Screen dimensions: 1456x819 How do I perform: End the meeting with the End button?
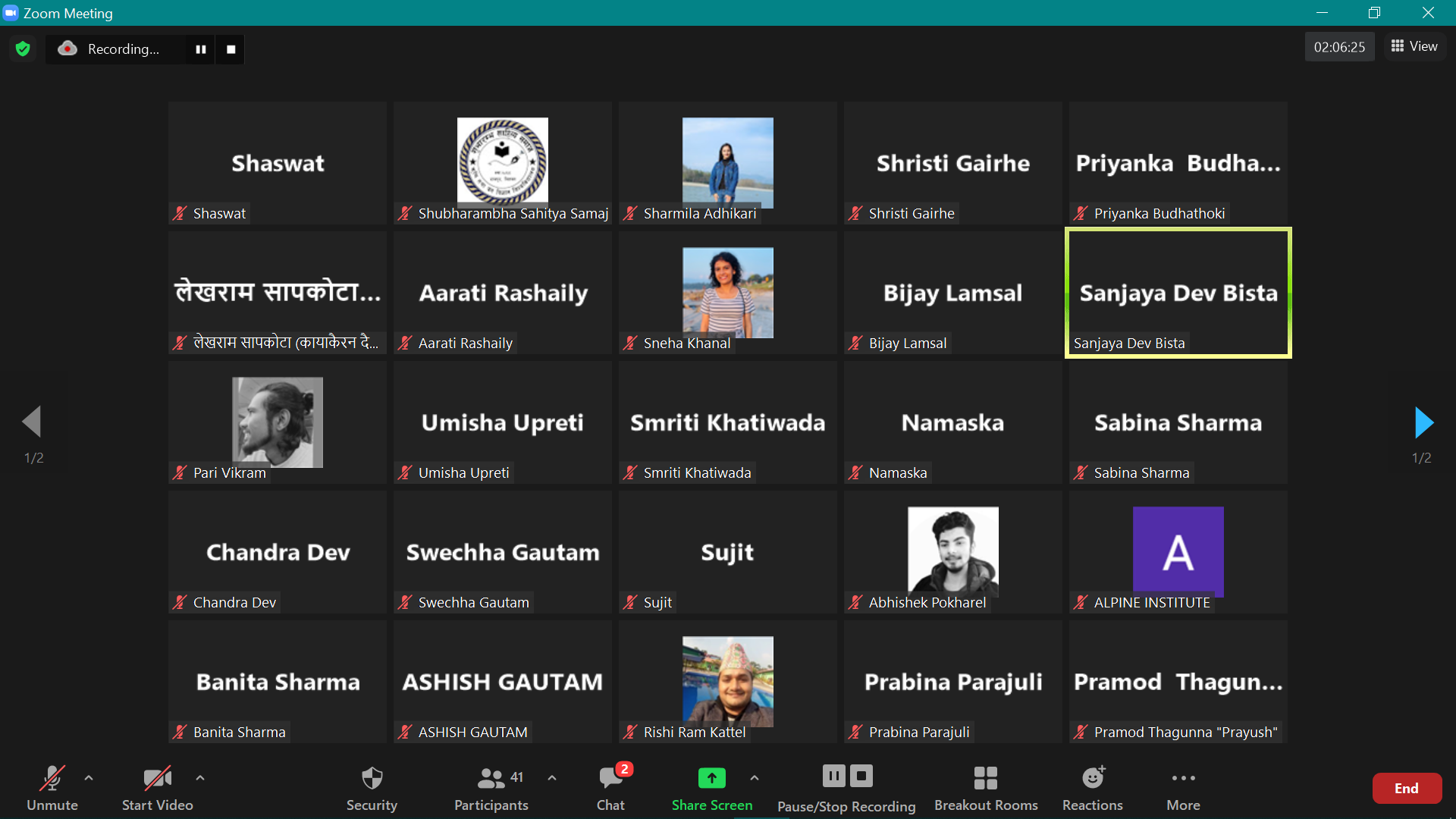pos(1407,788)
